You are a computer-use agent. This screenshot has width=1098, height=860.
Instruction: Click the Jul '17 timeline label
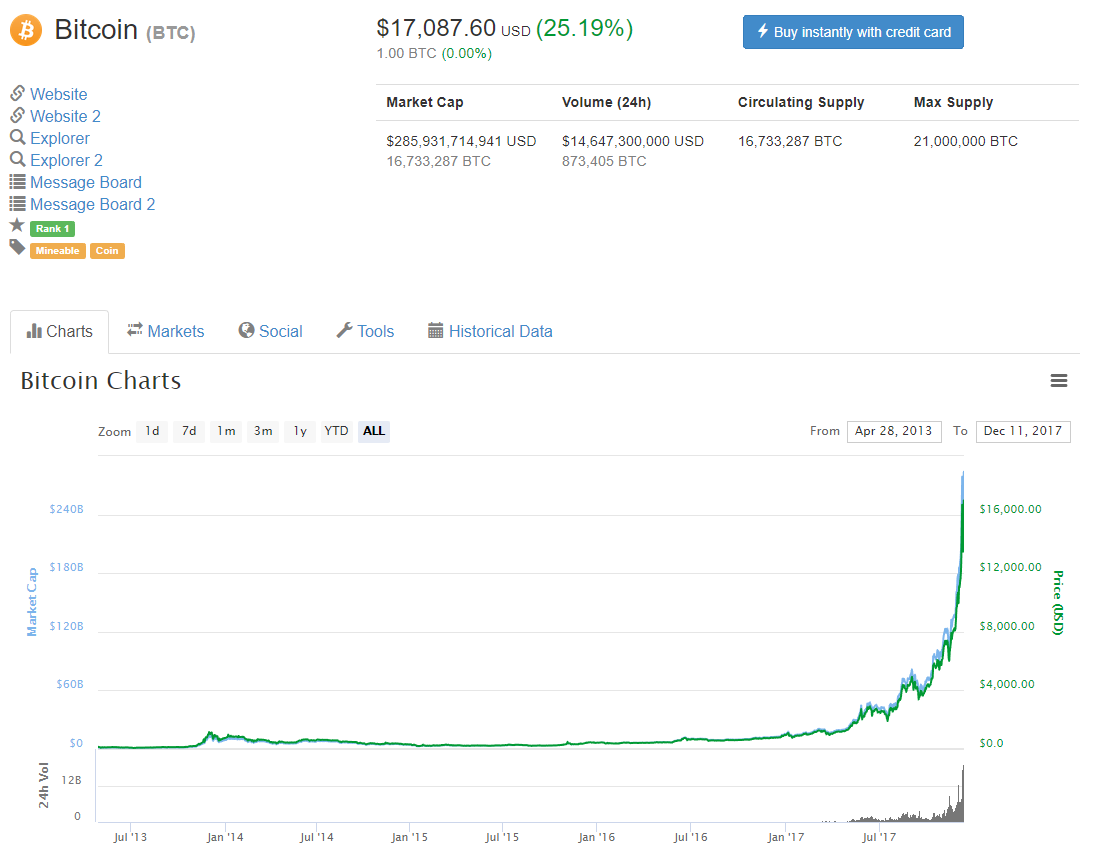click(x=878, y=837)
